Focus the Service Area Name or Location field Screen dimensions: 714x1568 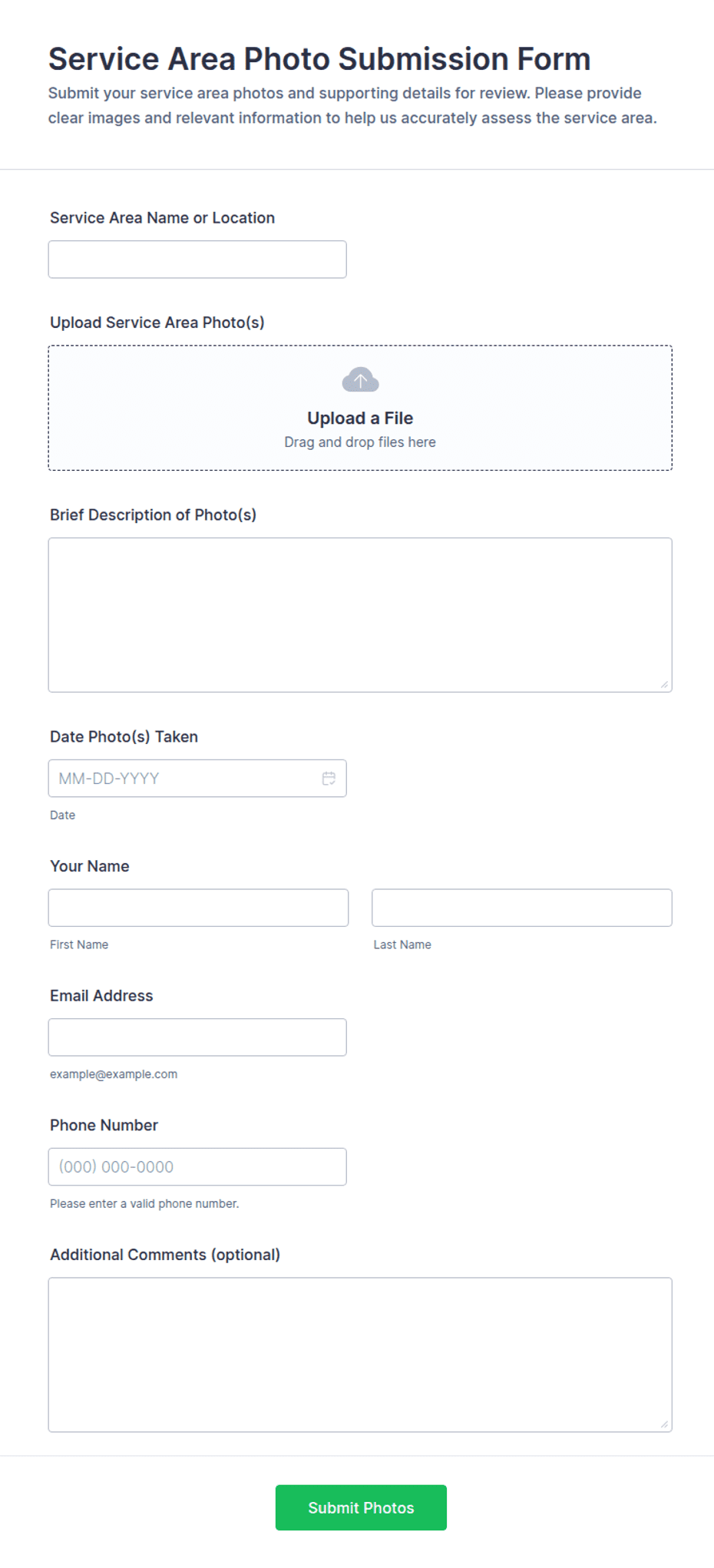tap(197, 260)
